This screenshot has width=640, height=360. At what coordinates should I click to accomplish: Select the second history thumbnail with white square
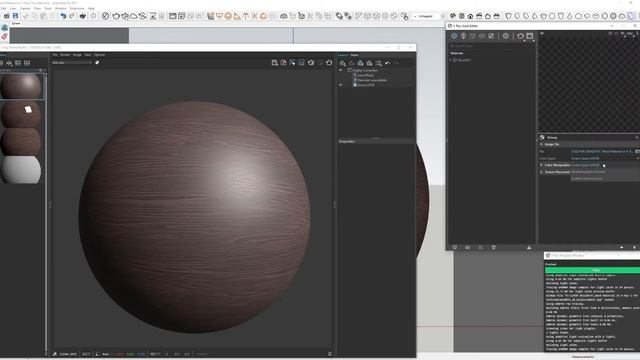pyautogui.click(x=21, y=113)
